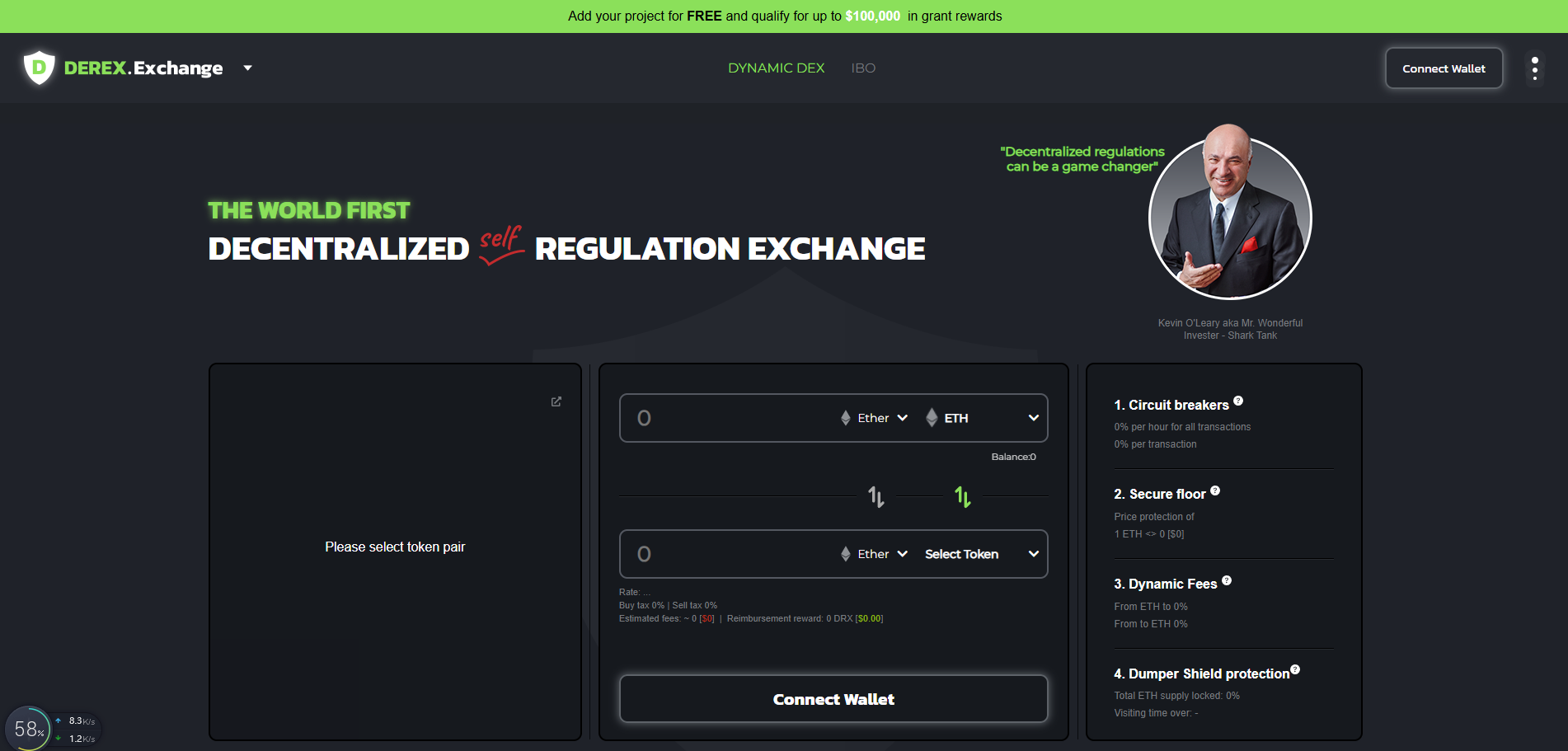Open the Select Token dropdown
Screen dimensions: 1568x751
tap(981, 554)
